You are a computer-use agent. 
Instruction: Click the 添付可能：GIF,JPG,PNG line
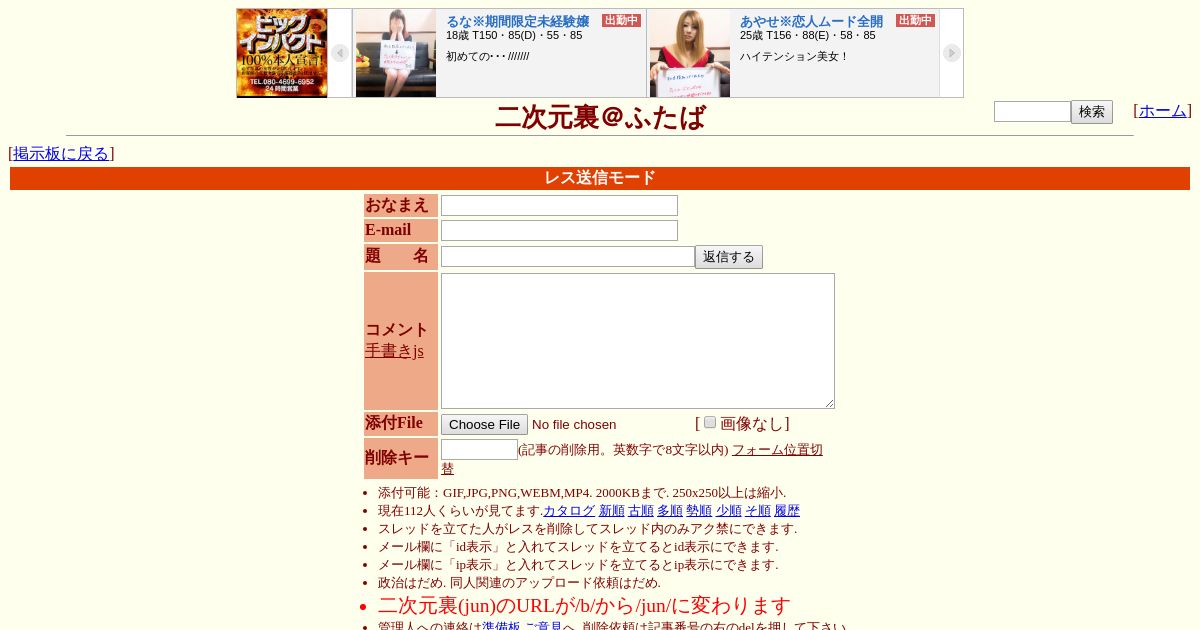click(582, 493)
